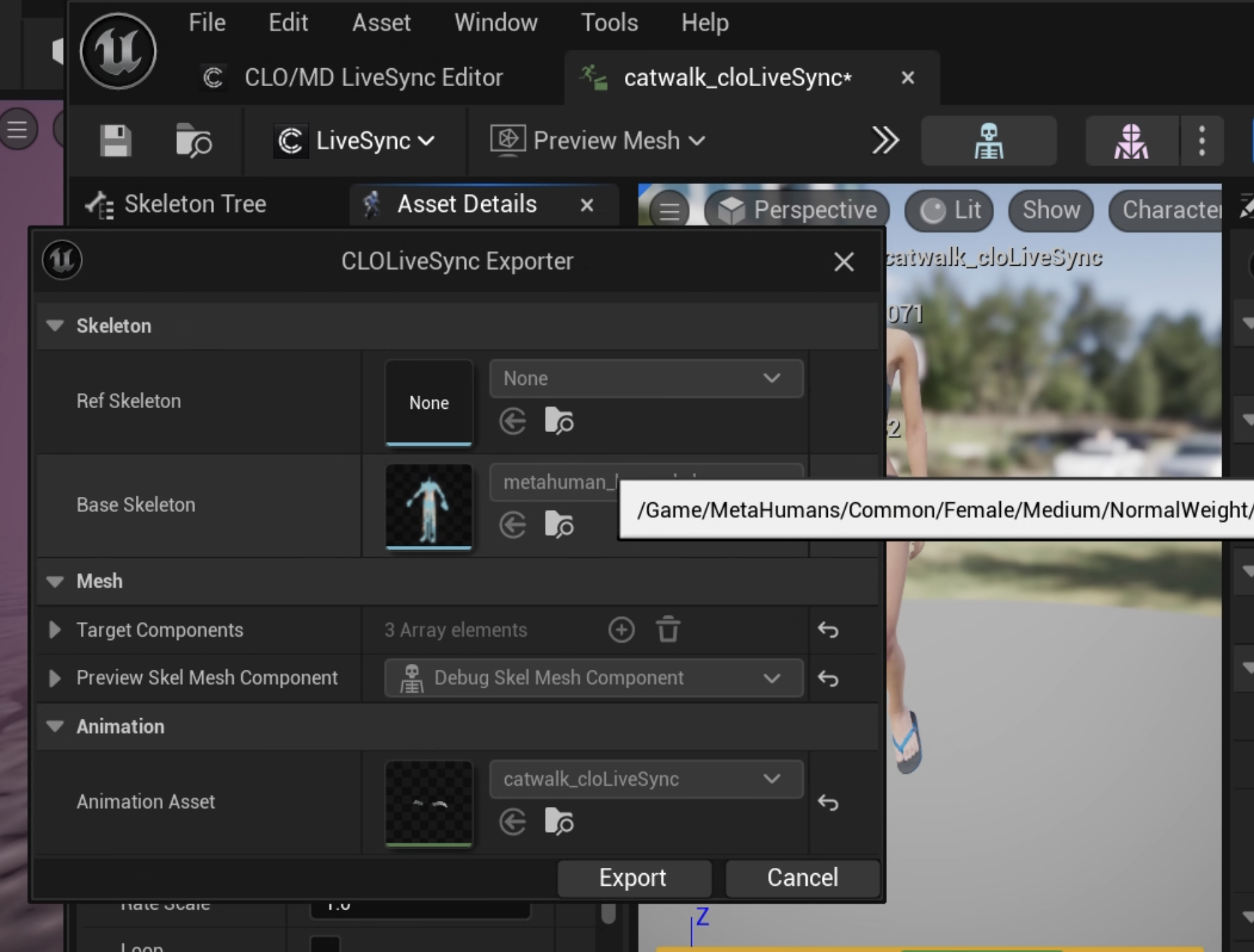This screenshot has width=1254, height=952.
Task: Click the Base Skeleton thumbnail preview
Action: (429, 506)
